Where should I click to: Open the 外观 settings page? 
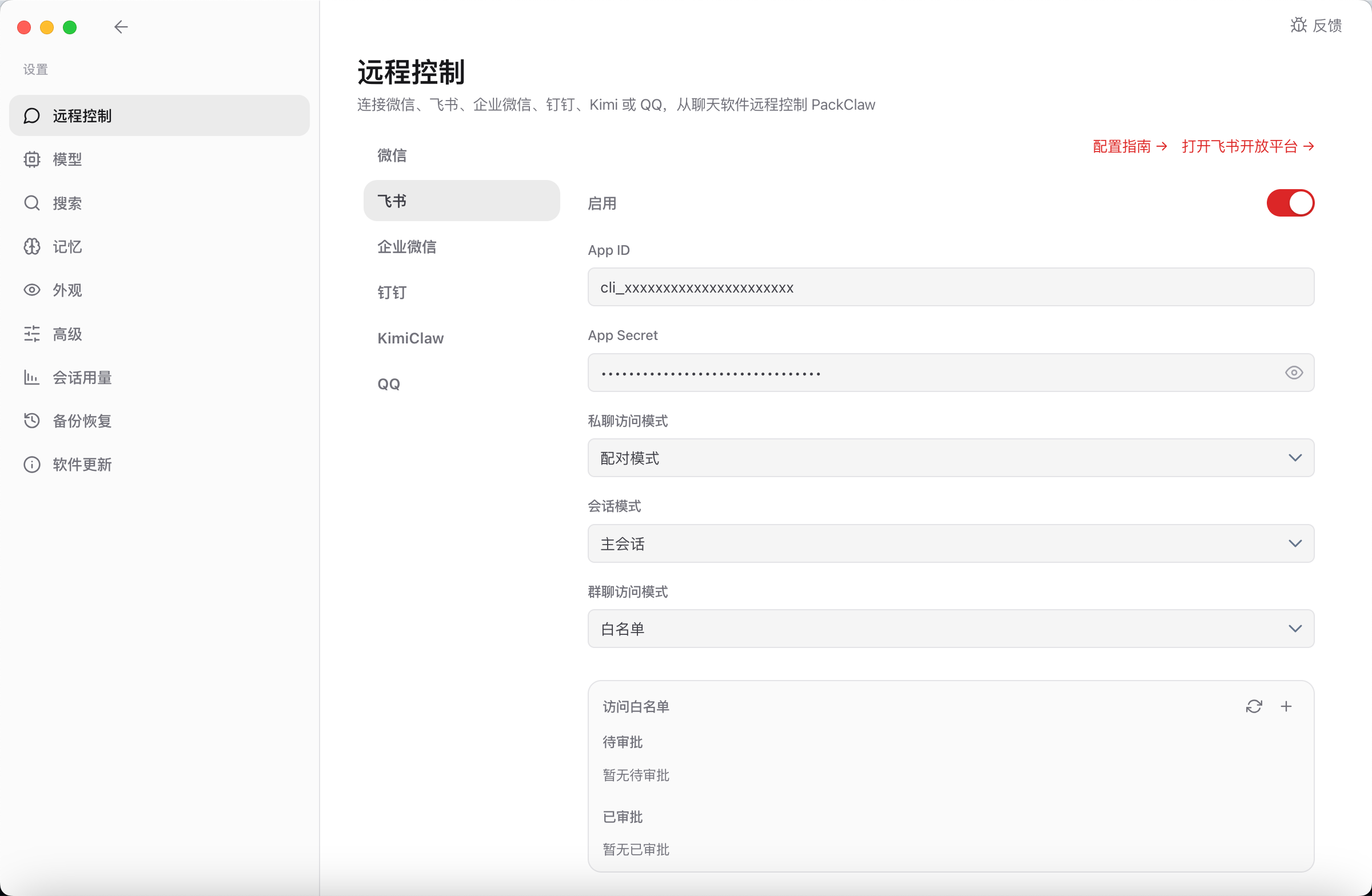coord(159,290)
